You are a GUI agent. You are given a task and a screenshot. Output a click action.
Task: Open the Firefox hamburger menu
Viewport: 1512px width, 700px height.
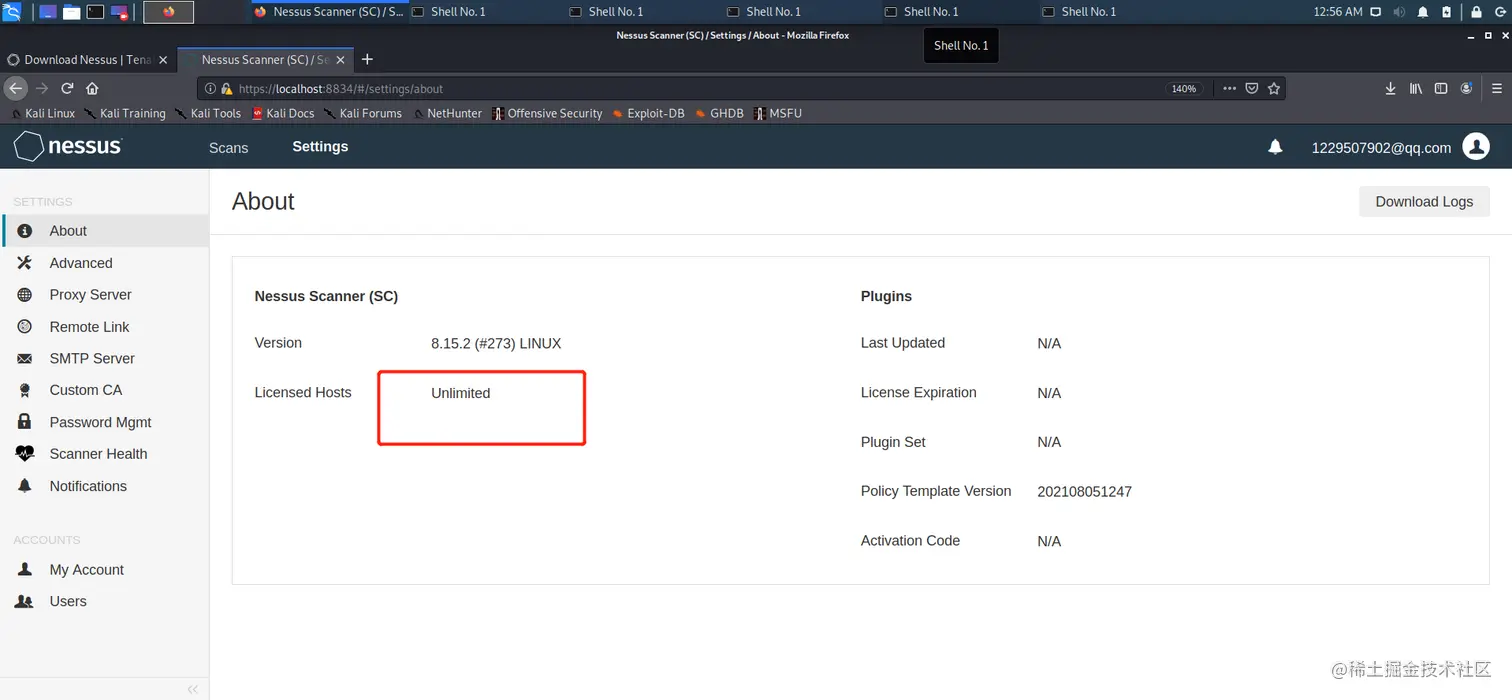pyautogui.click(x=1497, y=88)
